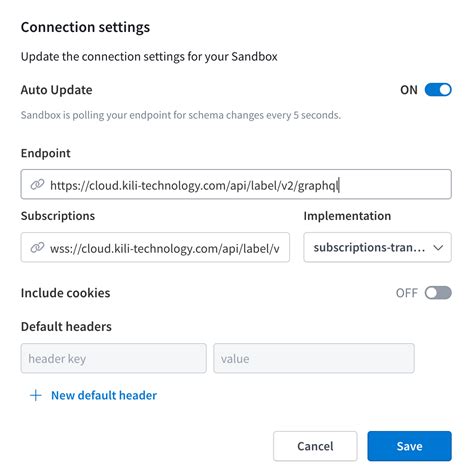Viewport: 474px width, 476px height.
Task: Click the Default headers heading
Action: 66,326
